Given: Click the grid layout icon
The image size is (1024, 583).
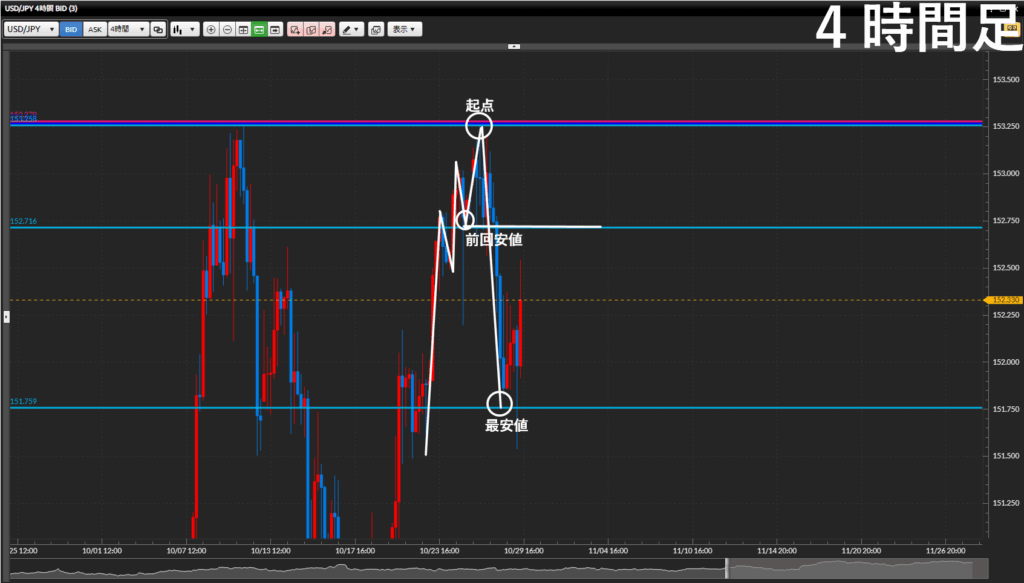Looking at the screenshot, I should click(243, 30).
